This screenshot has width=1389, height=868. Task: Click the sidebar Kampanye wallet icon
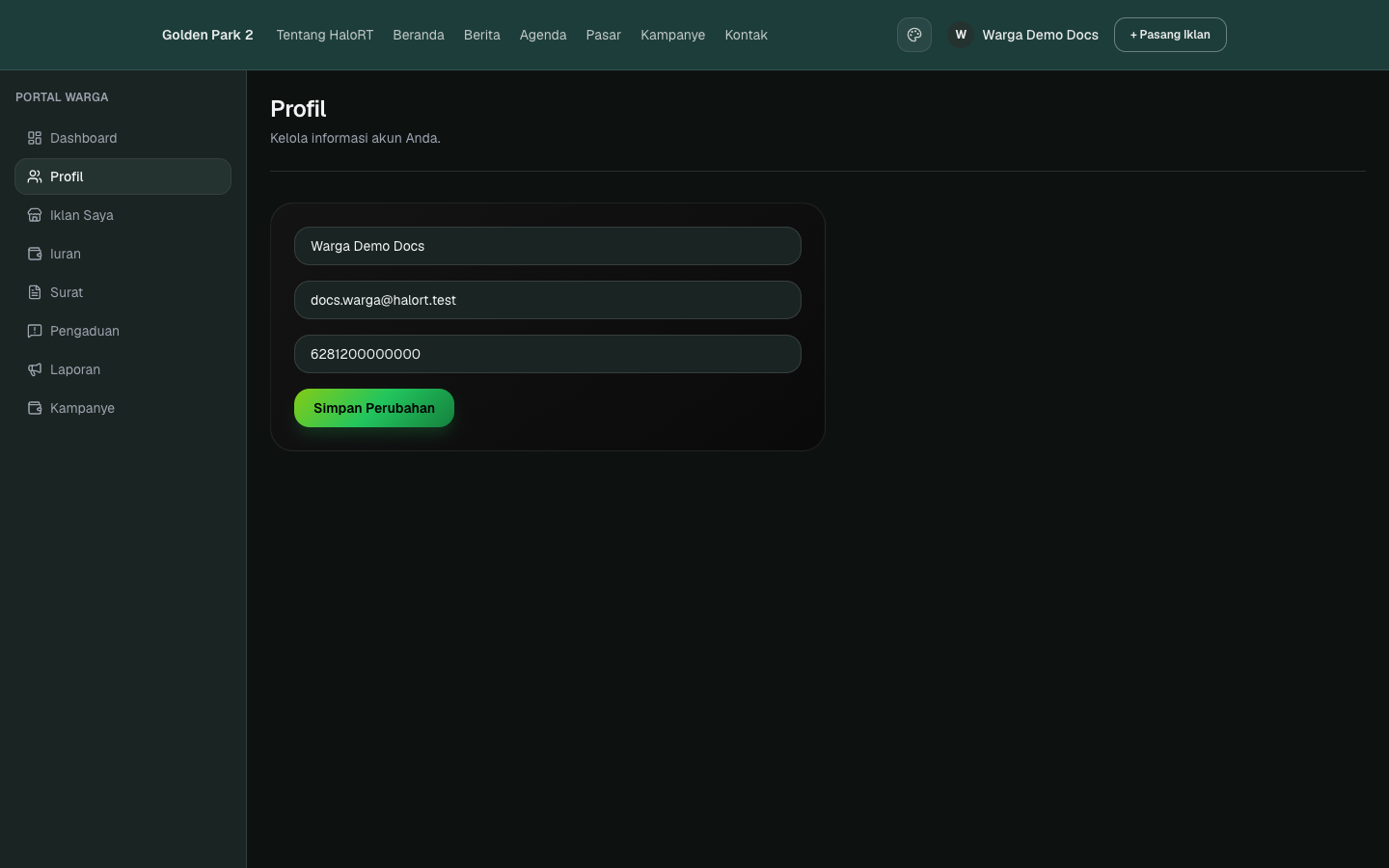pyautogui.click(x=35, y=408)
